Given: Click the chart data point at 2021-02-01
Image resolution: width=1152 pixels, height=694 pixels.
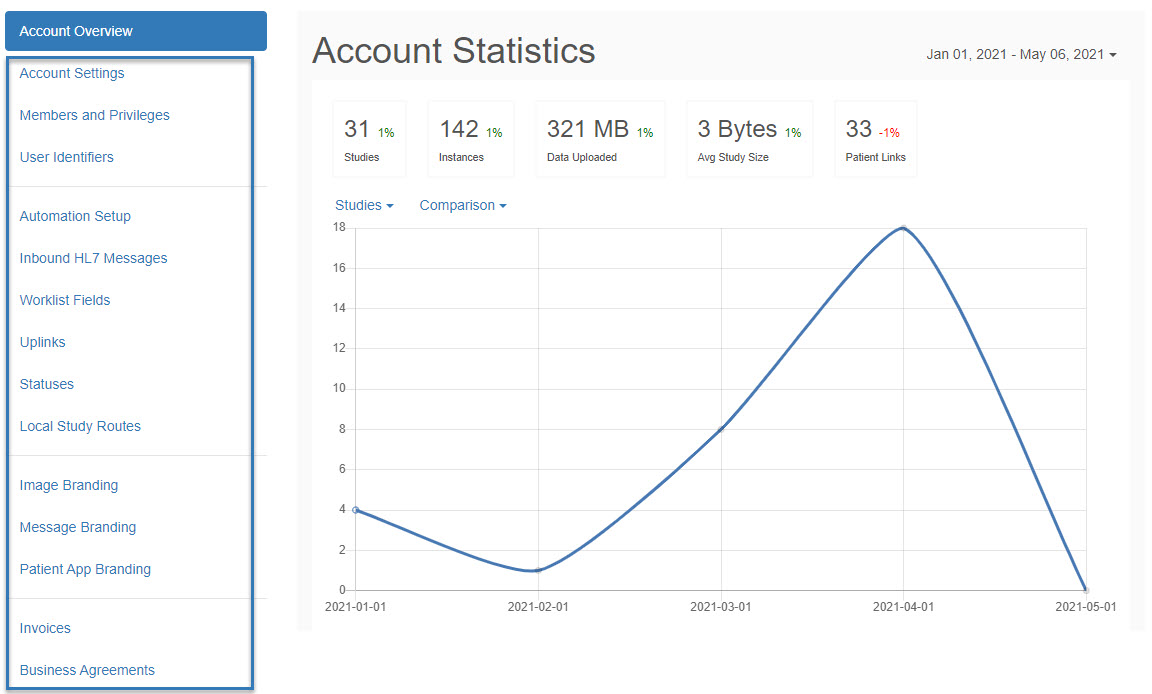Looking at the screenshot, I should 539,570.
